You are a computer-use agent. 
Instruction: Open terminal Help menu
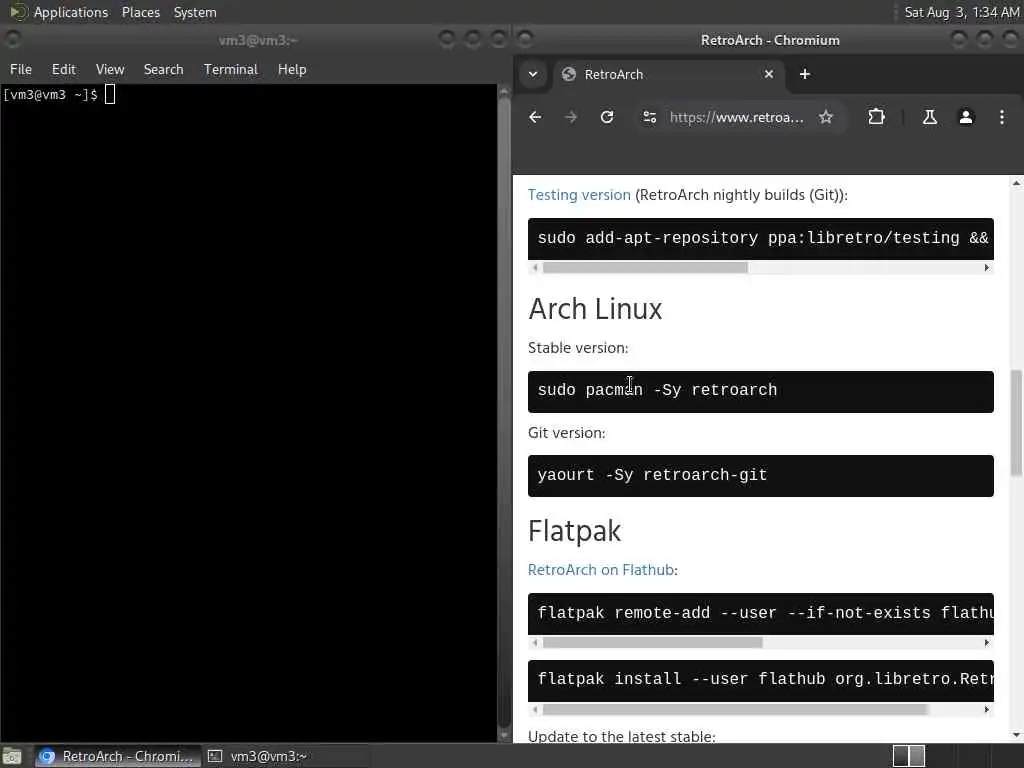(292, 69)
